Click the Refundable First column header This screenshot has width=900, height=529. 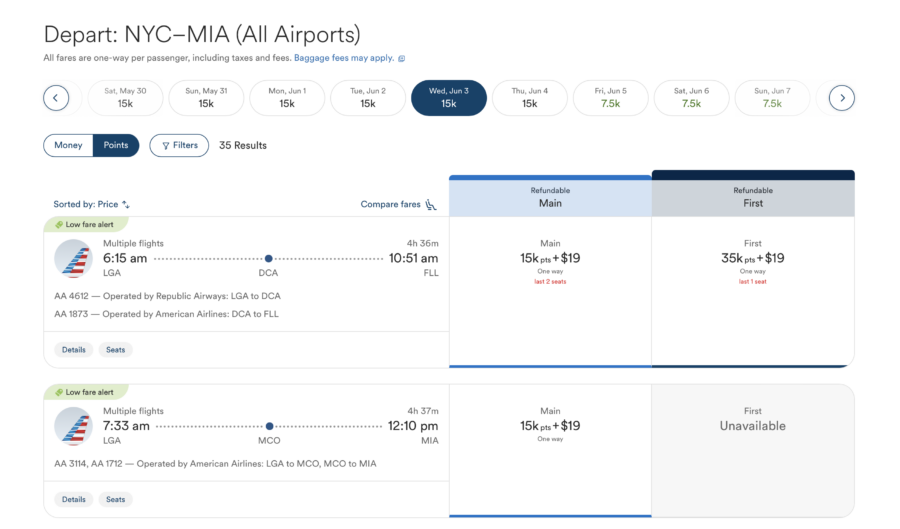(753, 194)
